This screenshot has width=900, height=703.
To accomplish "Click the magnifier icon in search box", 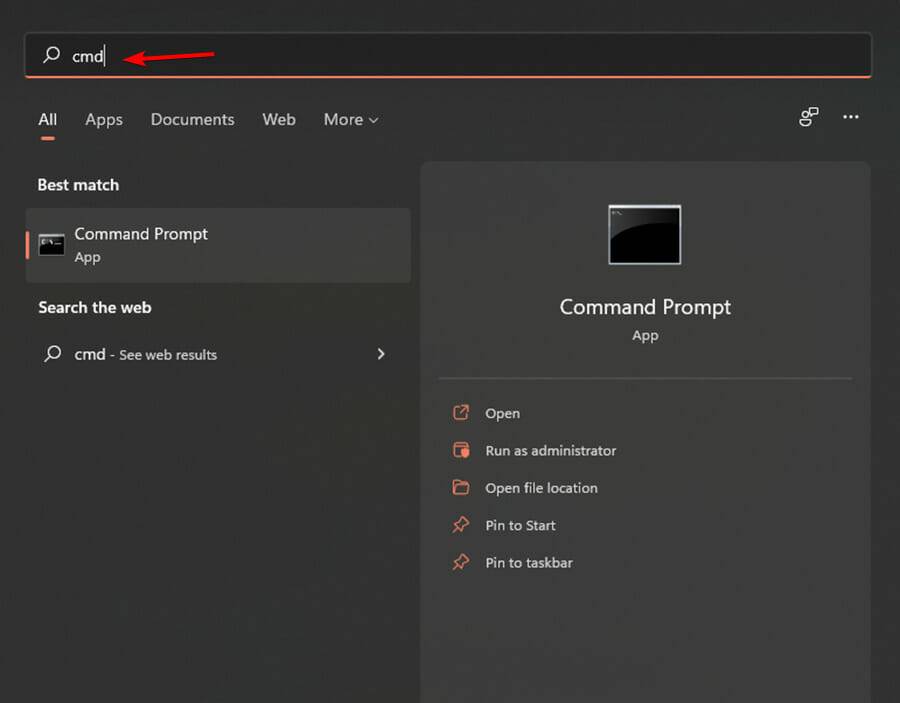I will [x=52, y=56].
